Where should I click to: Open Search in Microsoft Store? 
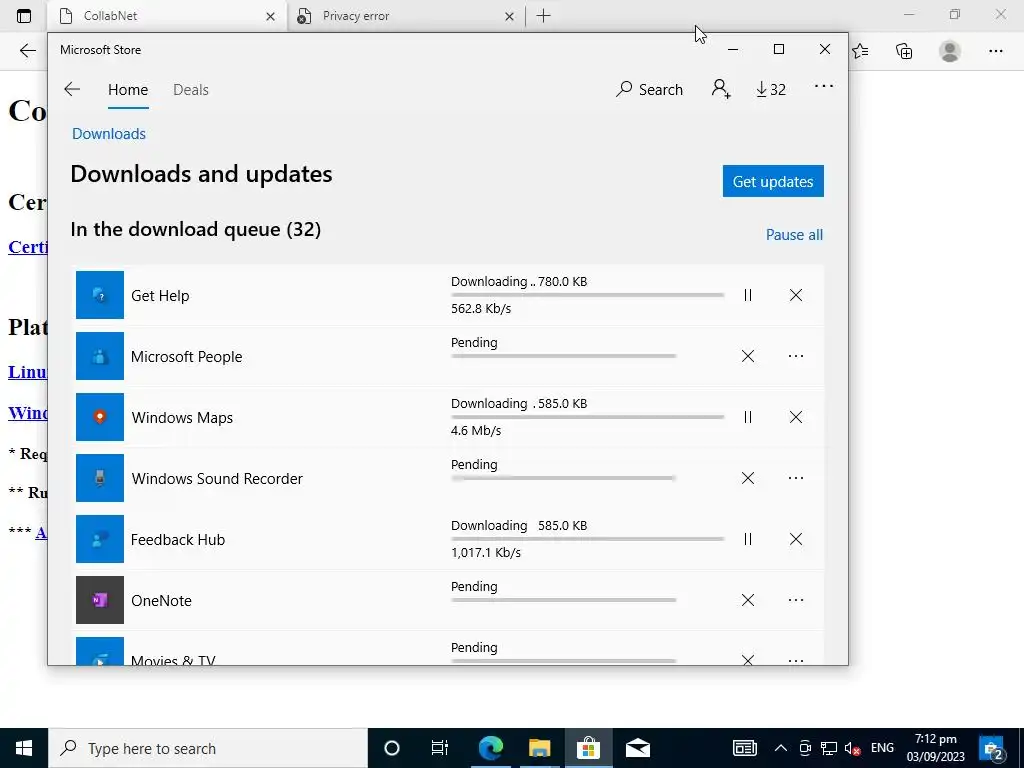[649, 89]
